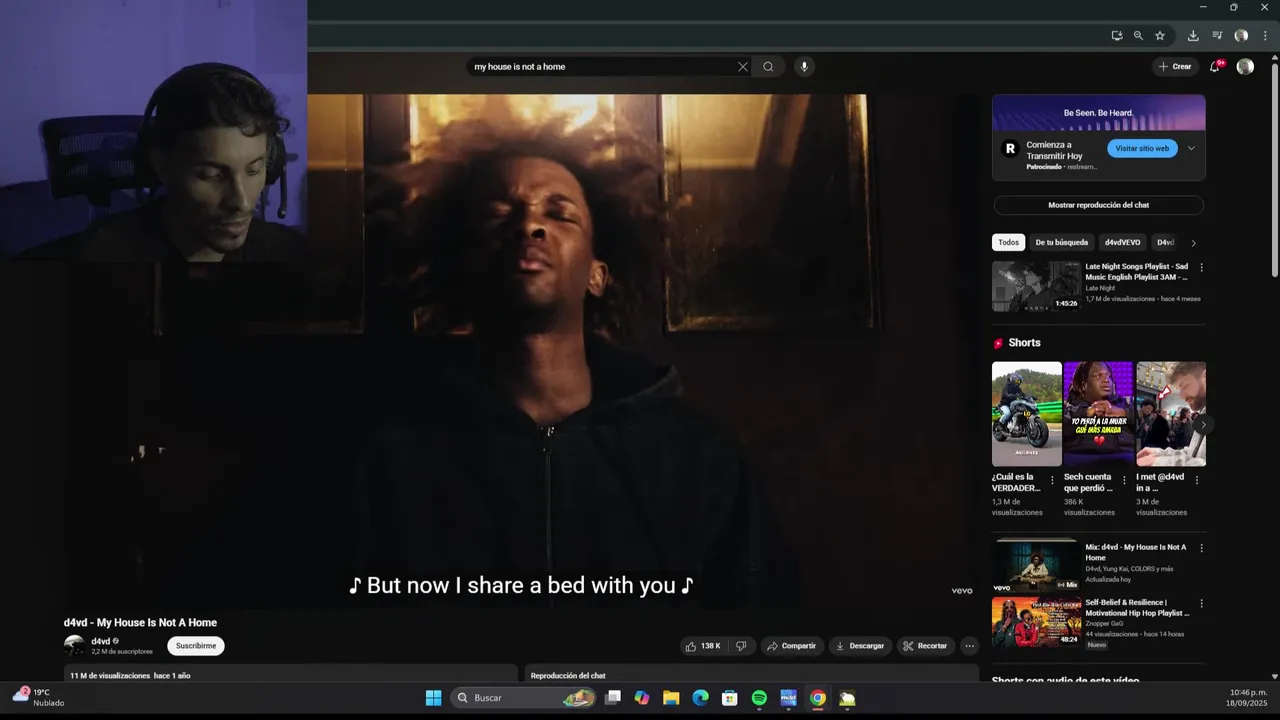Viewport: 1280px width, 720px height.
Task: Open Sech cuenta que perdió Short
Action: [1098, 414]
